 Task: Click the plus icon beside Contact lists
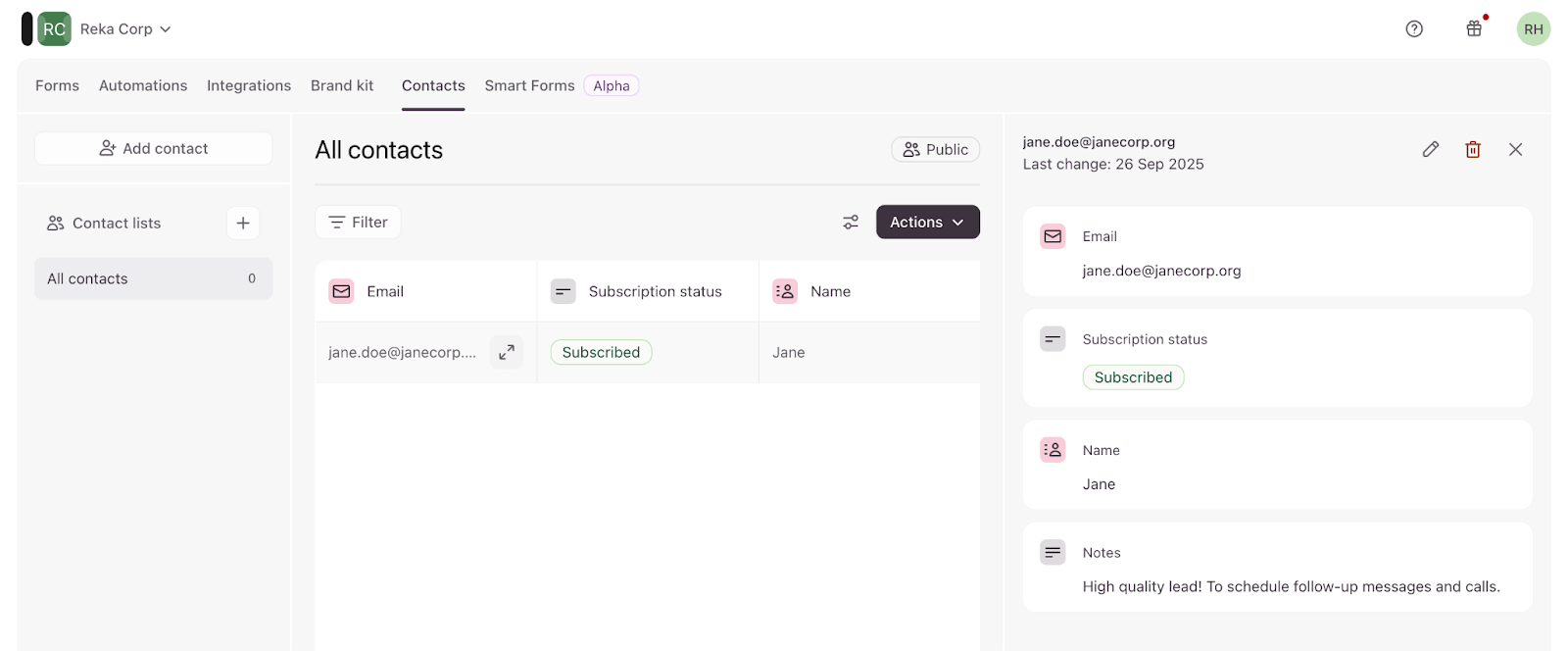click(x=243, y=224)
